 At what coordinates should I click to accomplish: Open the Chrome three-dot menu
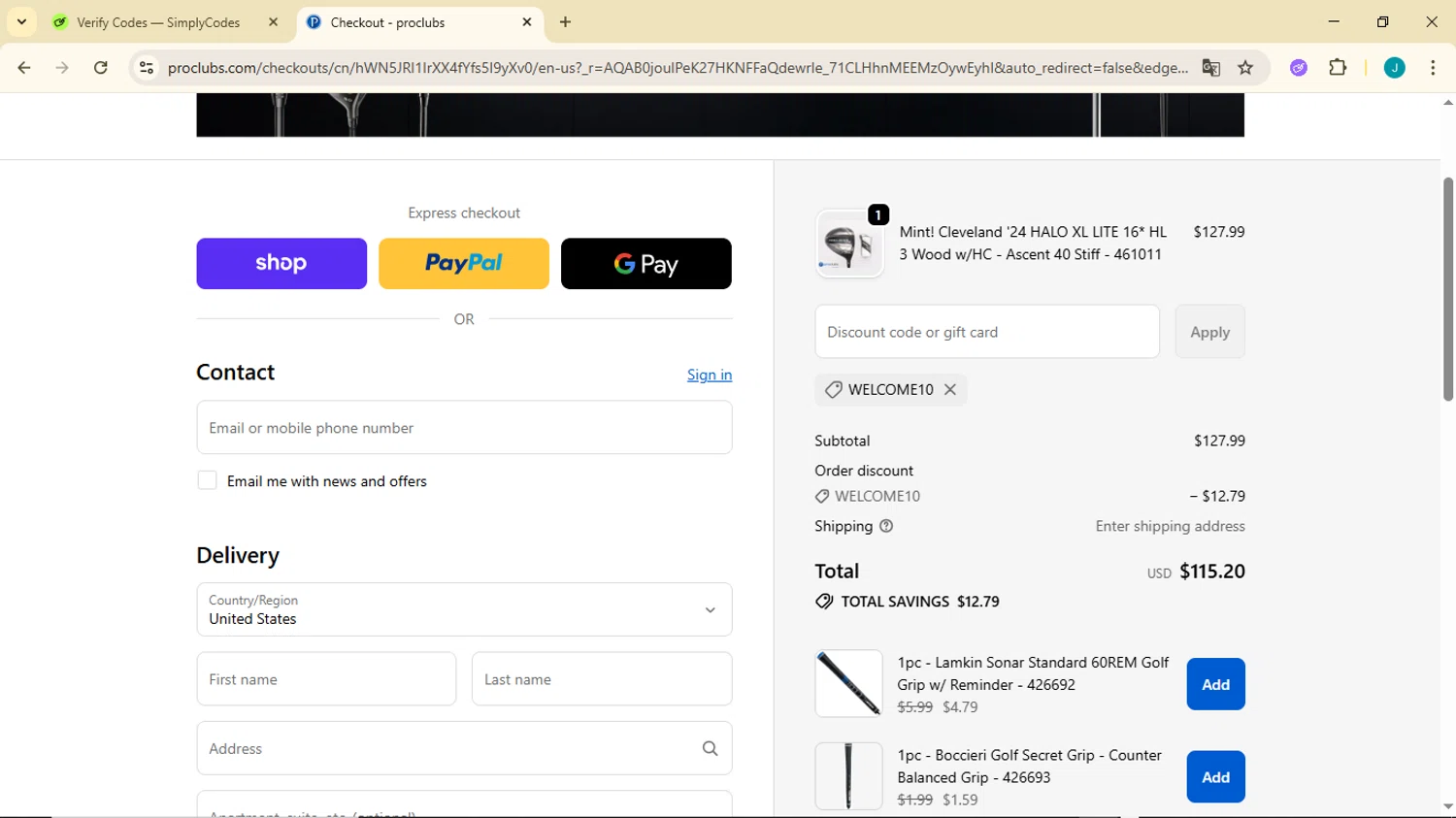point(1433,68)
